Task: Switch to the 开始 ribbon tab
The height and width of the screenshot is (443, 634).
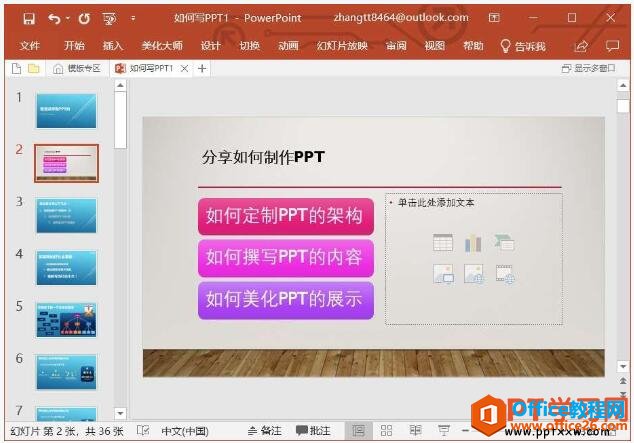Action: click(x=74, y=46)
